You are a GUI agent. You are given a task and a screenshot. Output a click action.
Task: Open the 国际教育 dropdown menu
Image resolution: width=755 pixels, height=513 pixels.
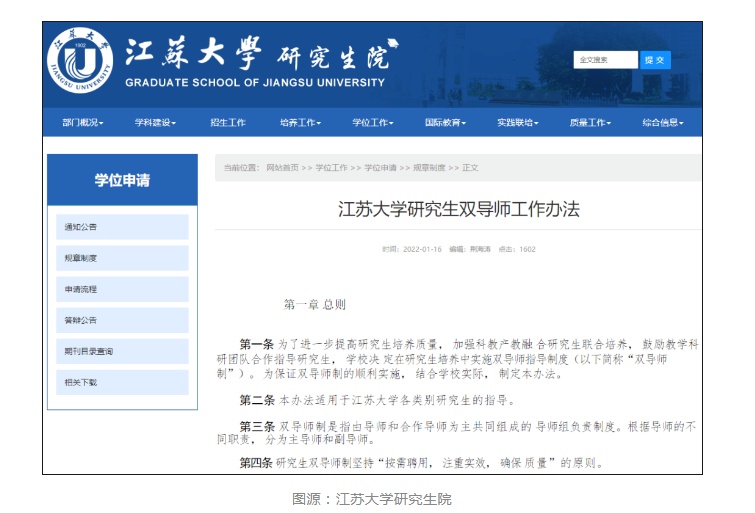click(445, 122)
